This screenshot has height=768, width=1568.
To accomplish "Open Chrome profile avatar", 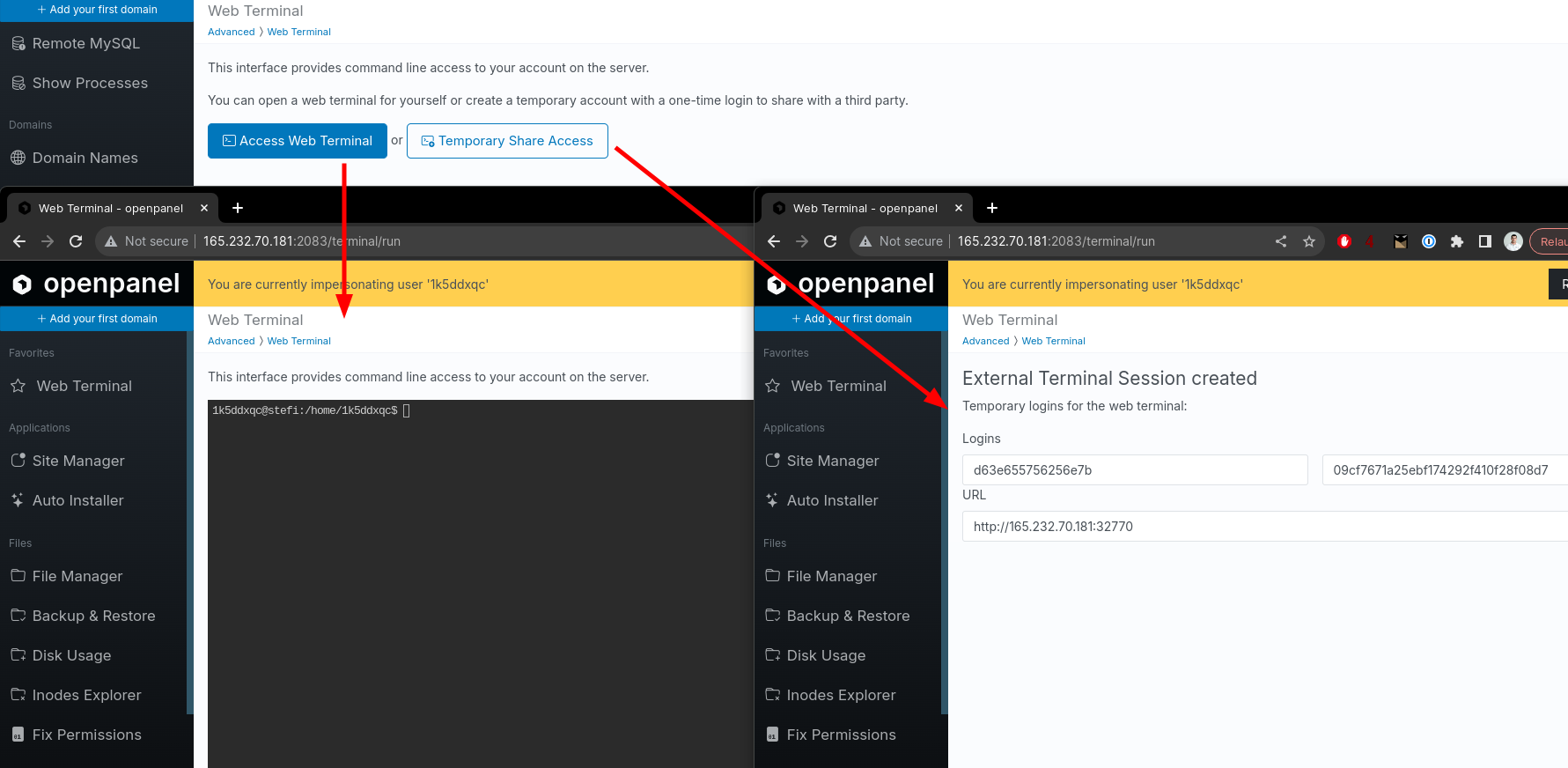I will click(1513, 241).
